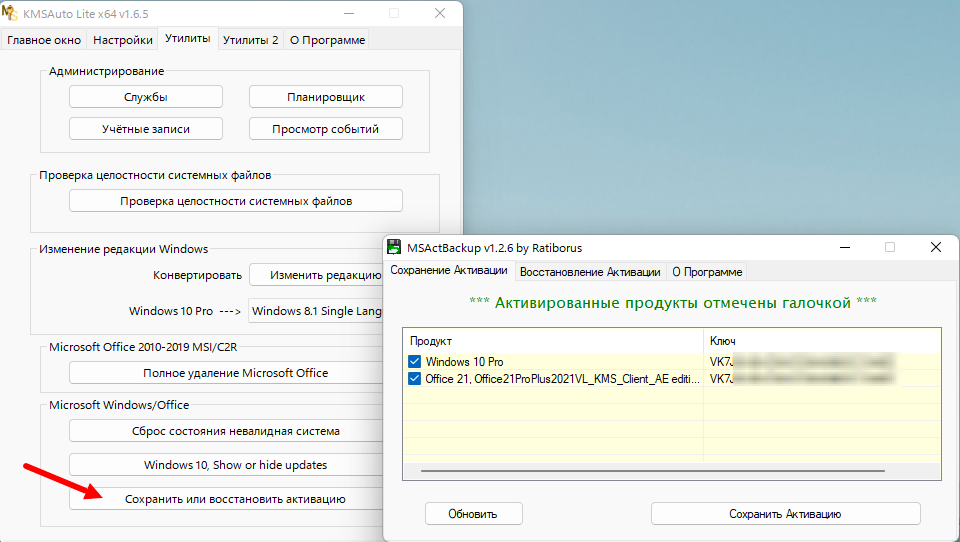Close the MSActBackup window
The height and width of the screenshot is (542, 960).
(936, 247)
